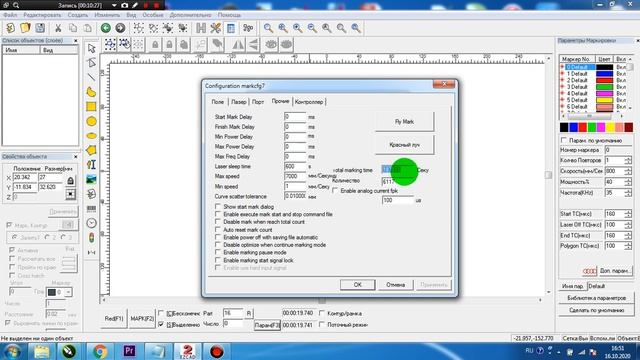The width and height of the screenshot is (640, 360).
Task: Click the mirror horizontal icon
Action: click(238, 44)
